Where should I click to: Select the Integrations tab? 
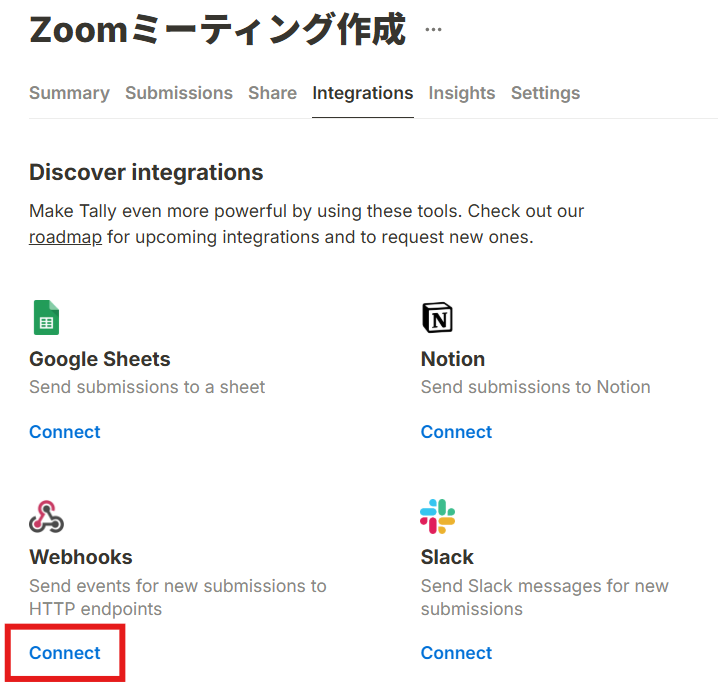pos(363,93)
